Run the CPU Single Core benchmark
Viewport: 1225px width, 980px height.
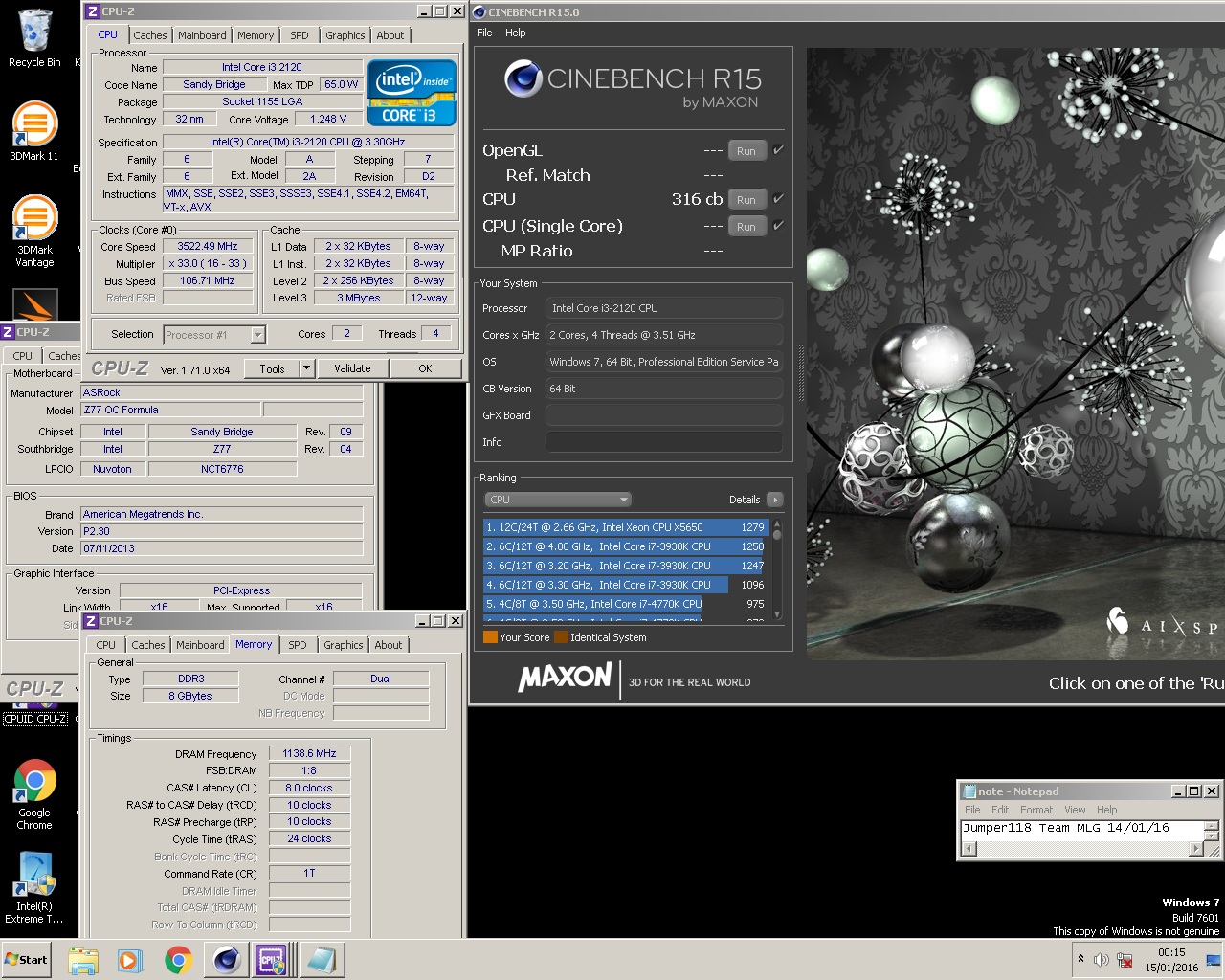coord(746,226)
